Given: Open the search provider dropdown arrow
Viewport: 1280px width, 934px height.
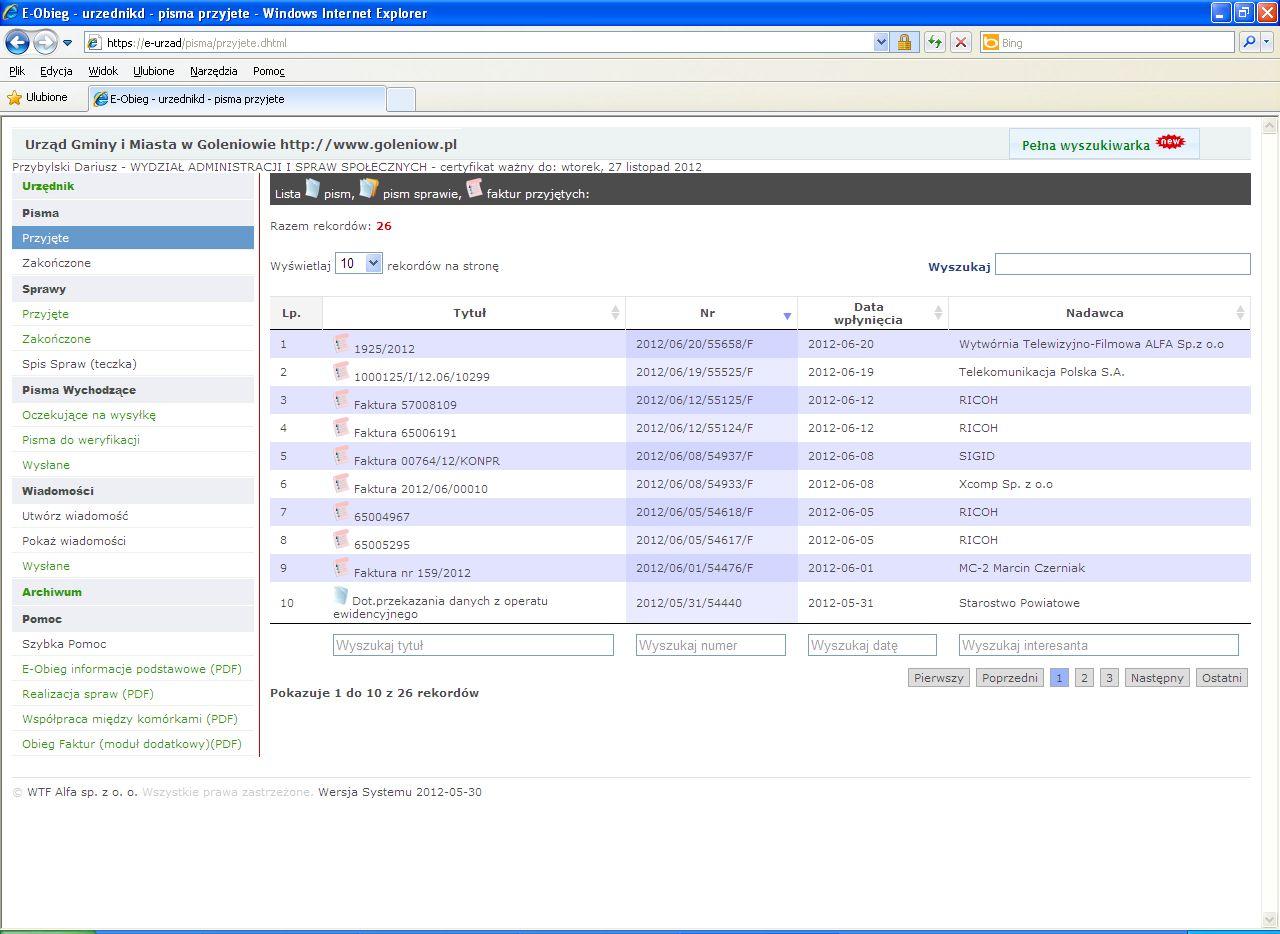Looking at the screenshot, I should [x=1267, y=42].
